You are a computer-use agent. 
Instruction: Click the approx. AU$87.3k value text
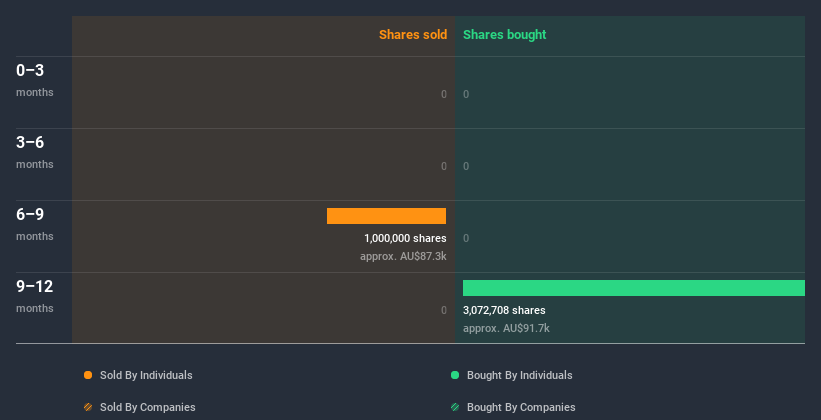click(403, 256)
